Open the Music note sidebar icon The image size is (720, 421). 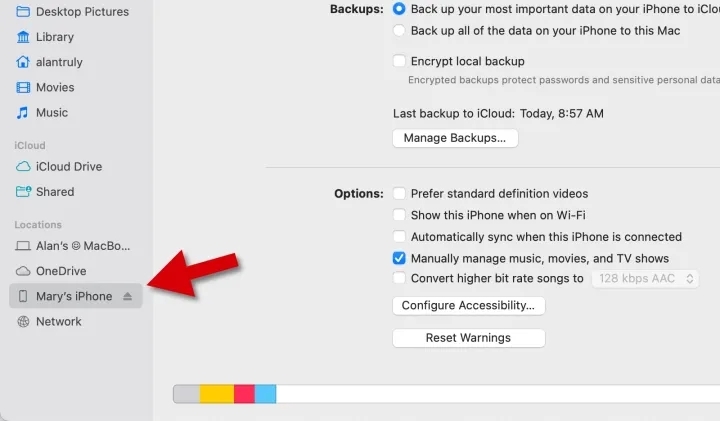tap(22, 112)
